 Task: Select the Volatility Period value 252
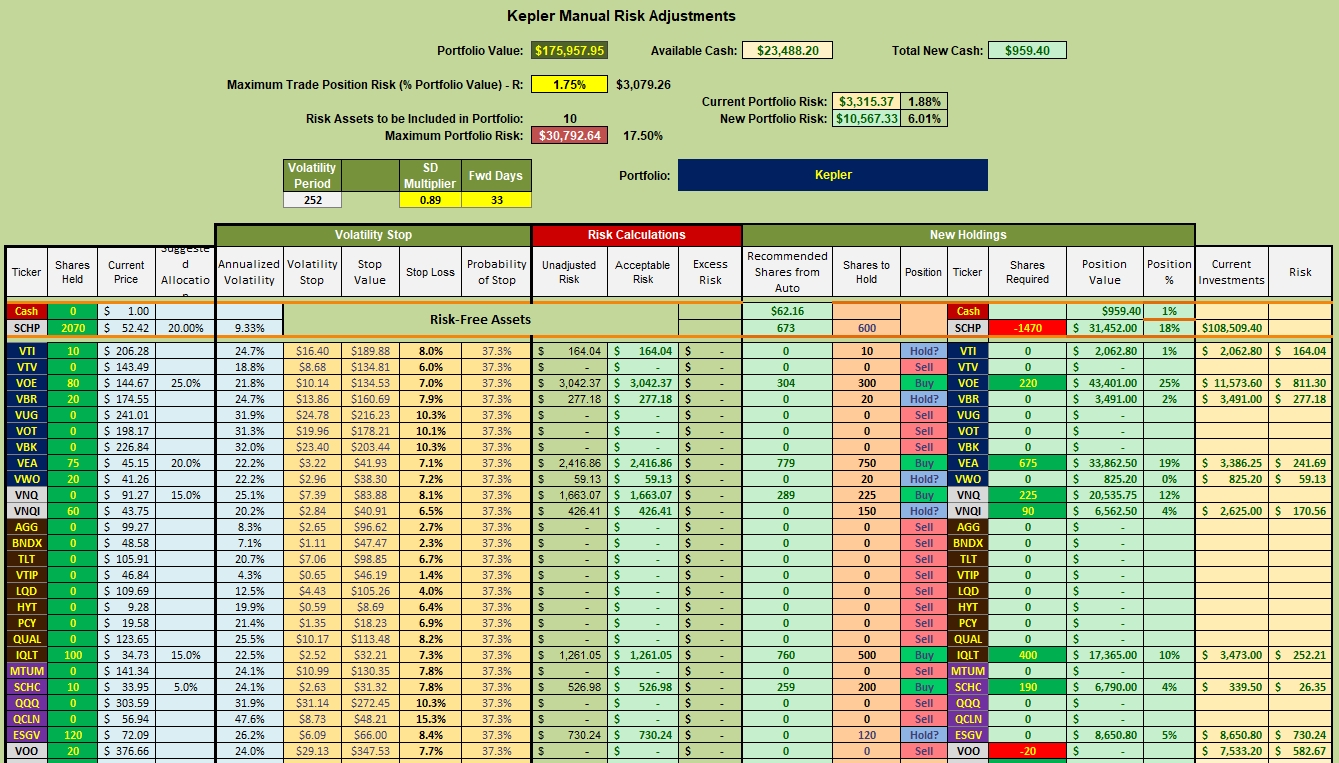pos(312,200)
